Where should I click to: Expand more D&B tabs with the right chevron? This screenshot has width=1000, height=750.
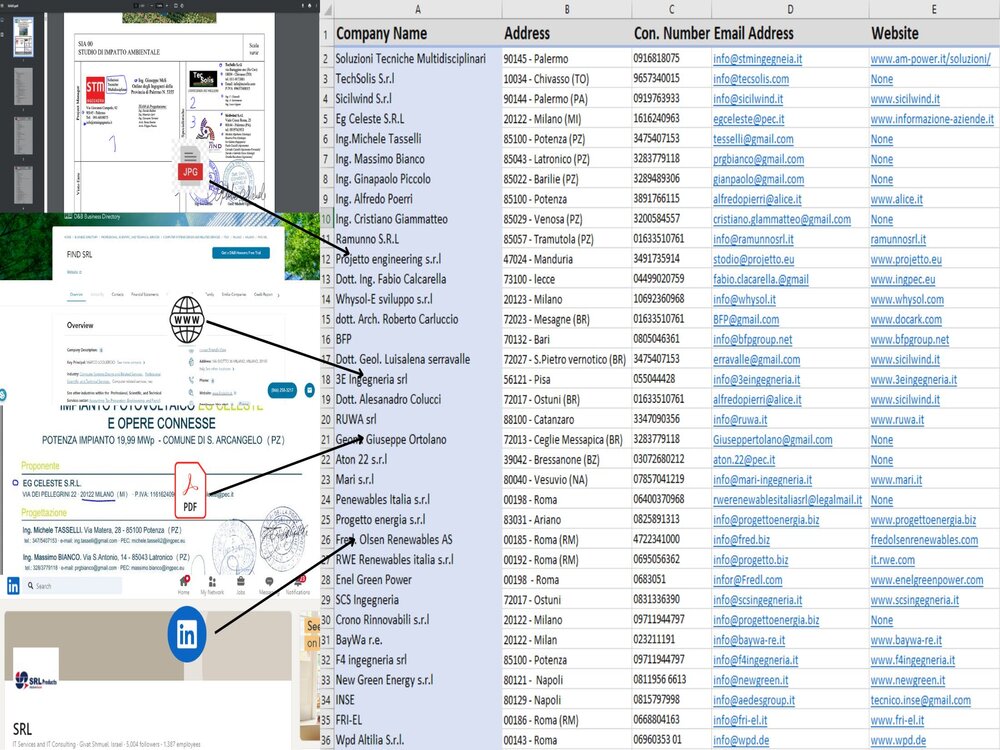pos(279,295)
